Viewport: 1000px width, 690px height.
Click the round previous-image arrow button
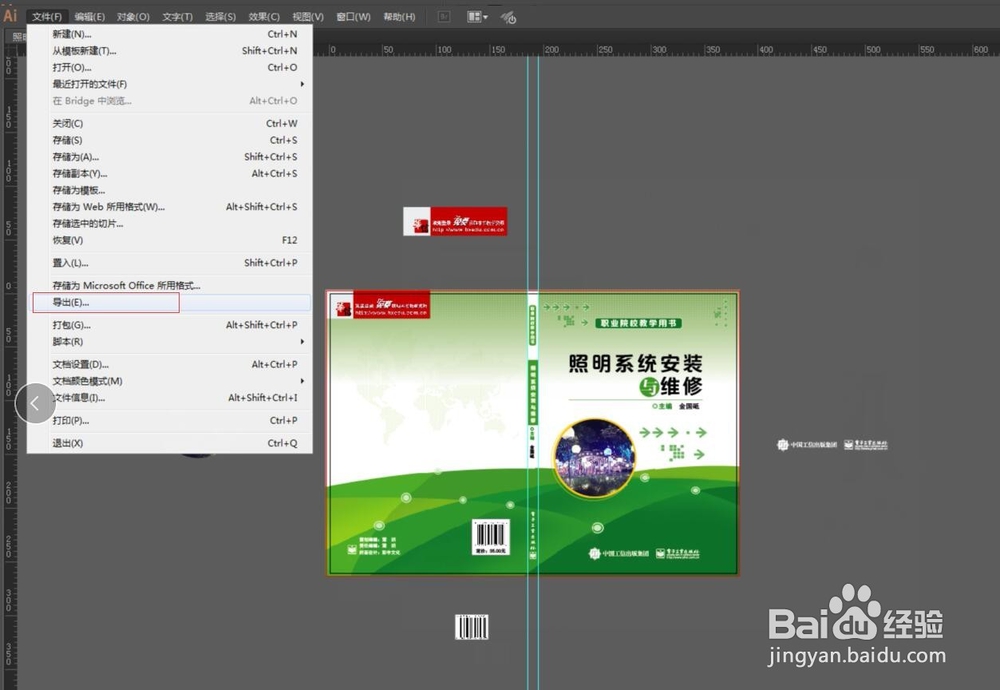pos(35,403)
